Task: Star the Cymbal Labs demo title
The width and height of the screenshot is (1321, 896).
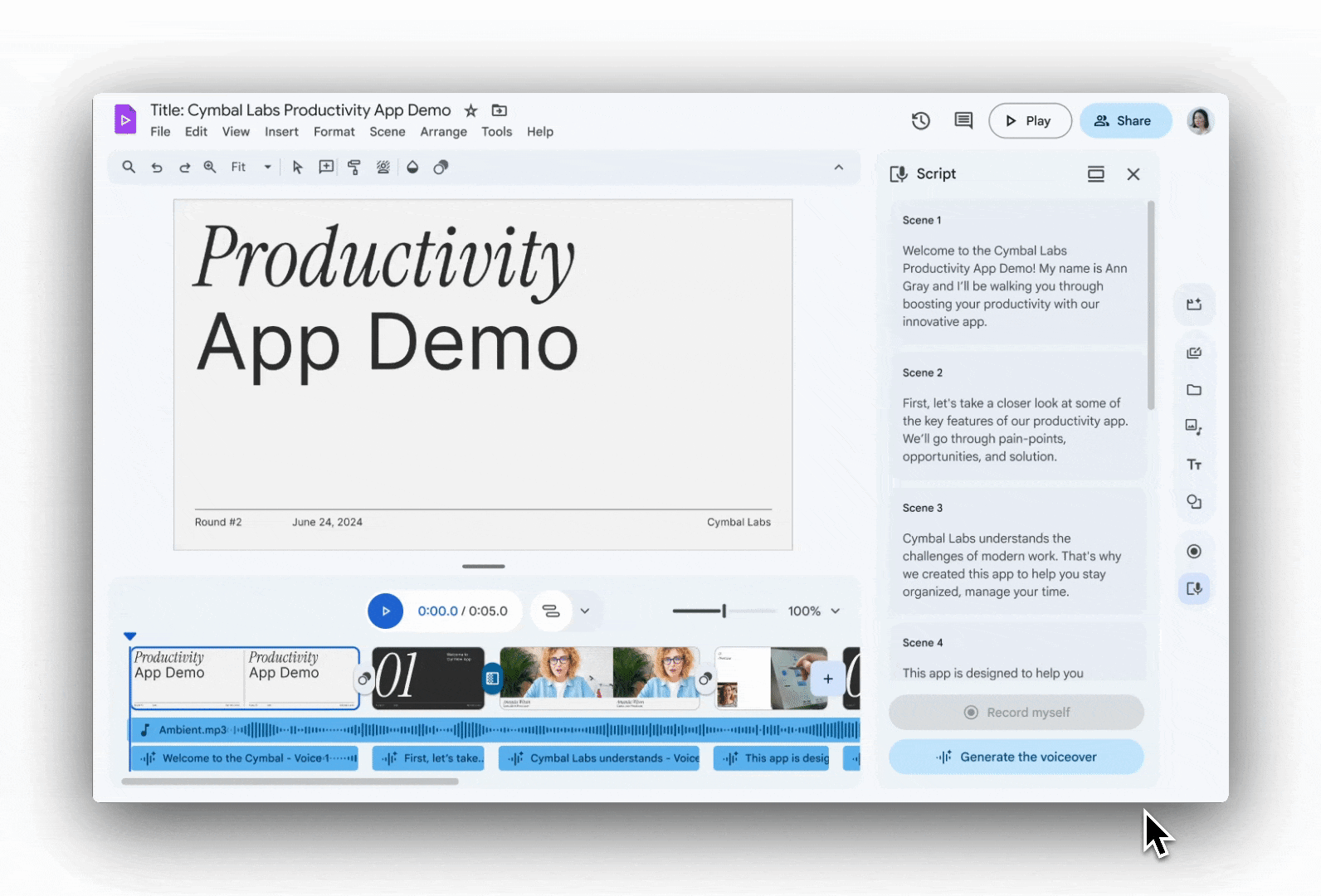Action: tap(470, 110)
